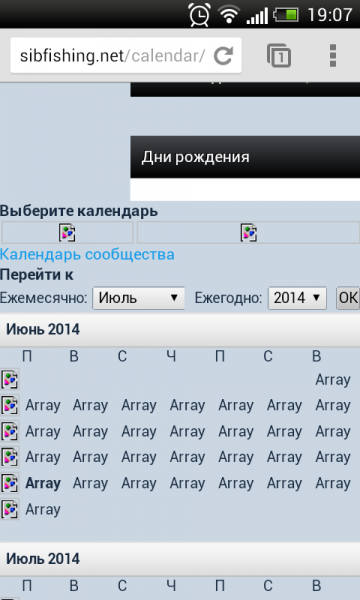The image size is (360, 600).
Task: Tap the Дни рождения panel header
Action: (245, 157)
